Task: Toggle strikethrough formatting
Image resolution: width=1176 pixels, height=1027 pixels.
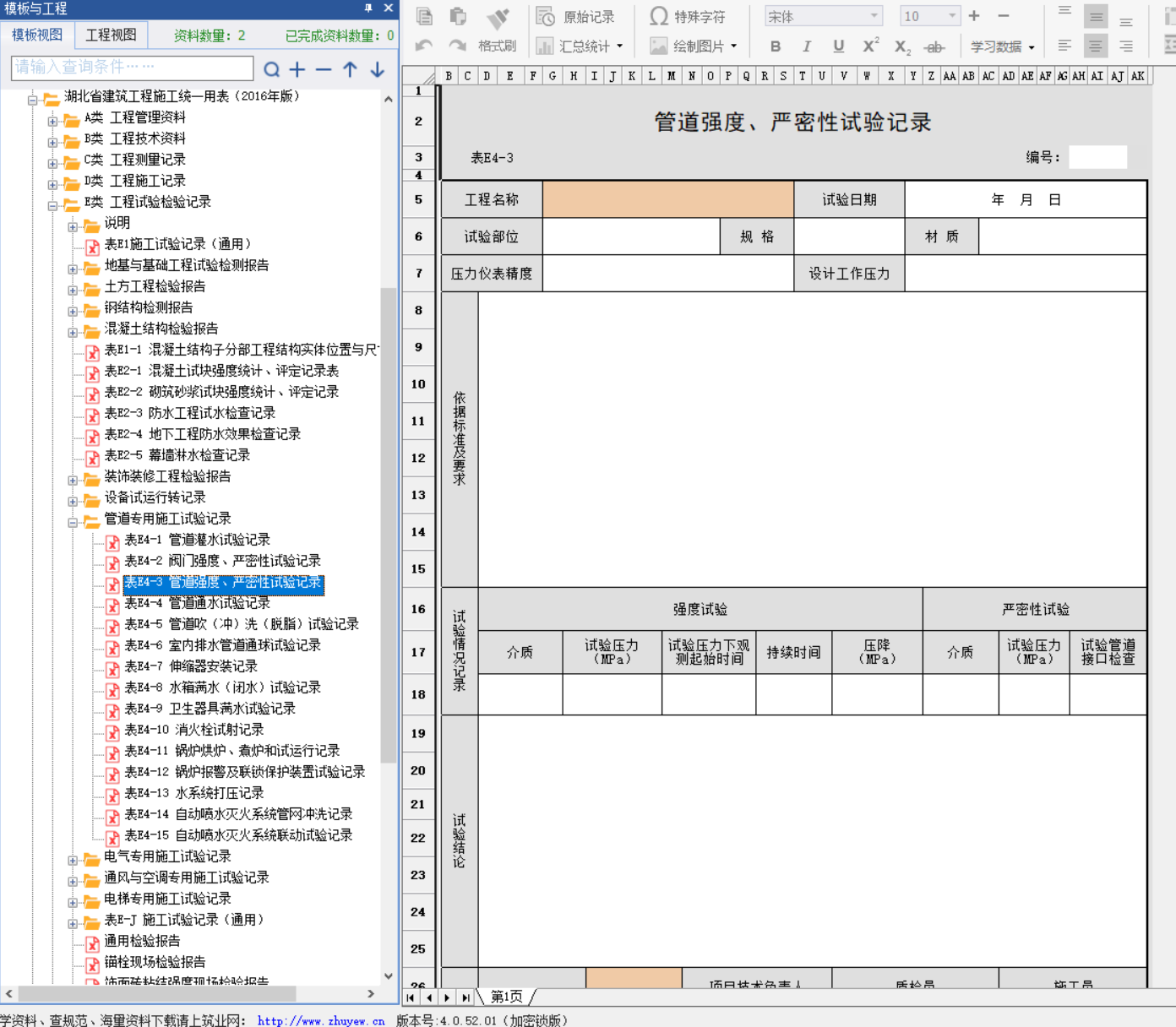Action: 934,47
